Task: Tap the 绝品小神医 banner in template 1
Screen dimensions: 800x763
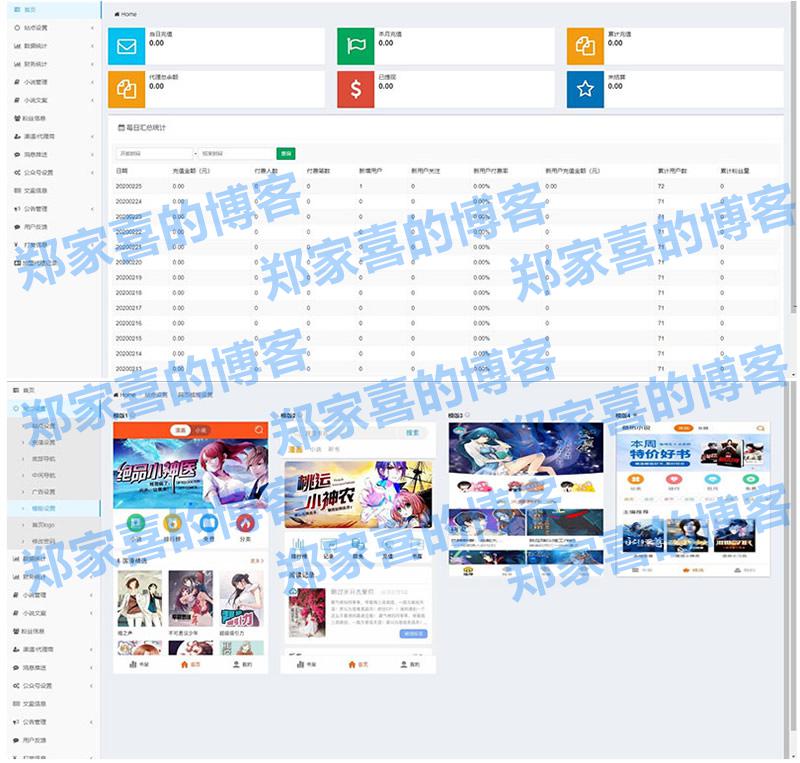Action: click(x=190, y=474)
